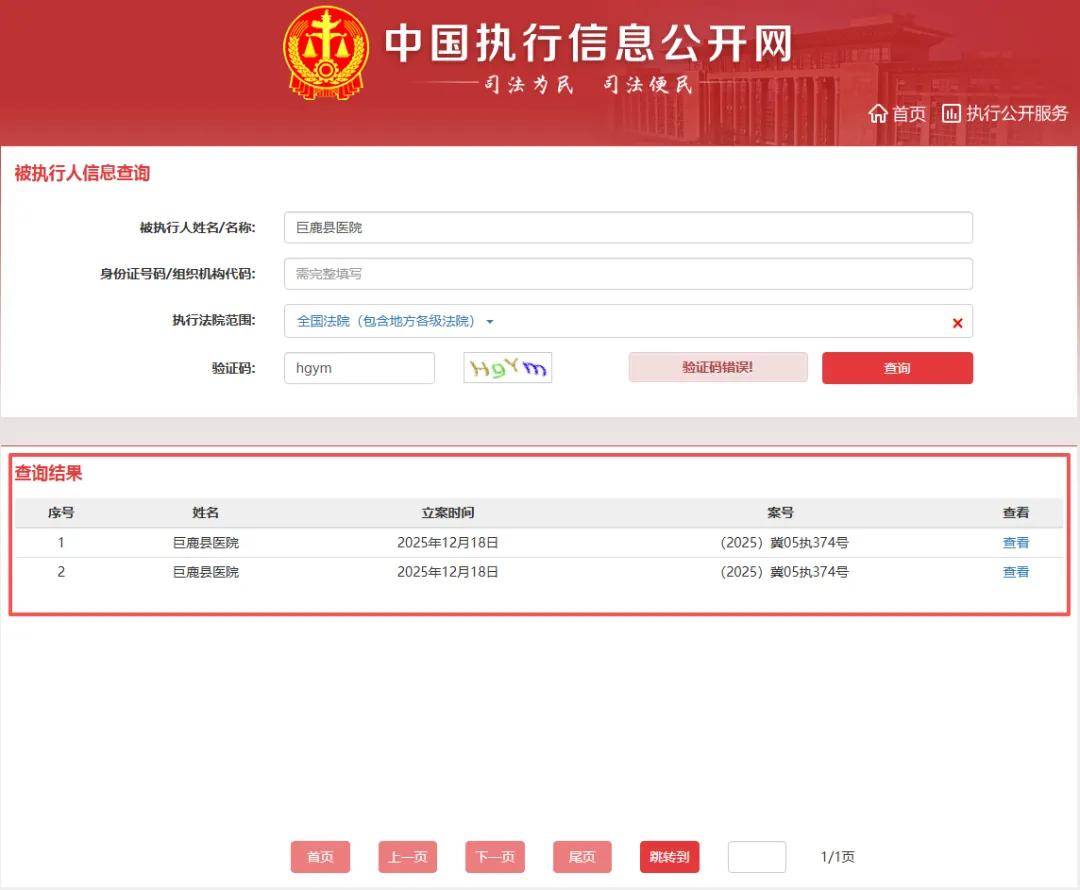Click the chart icon beside 执行公开服务
This screenshot has width=1080, height=890.
point(951,114)
